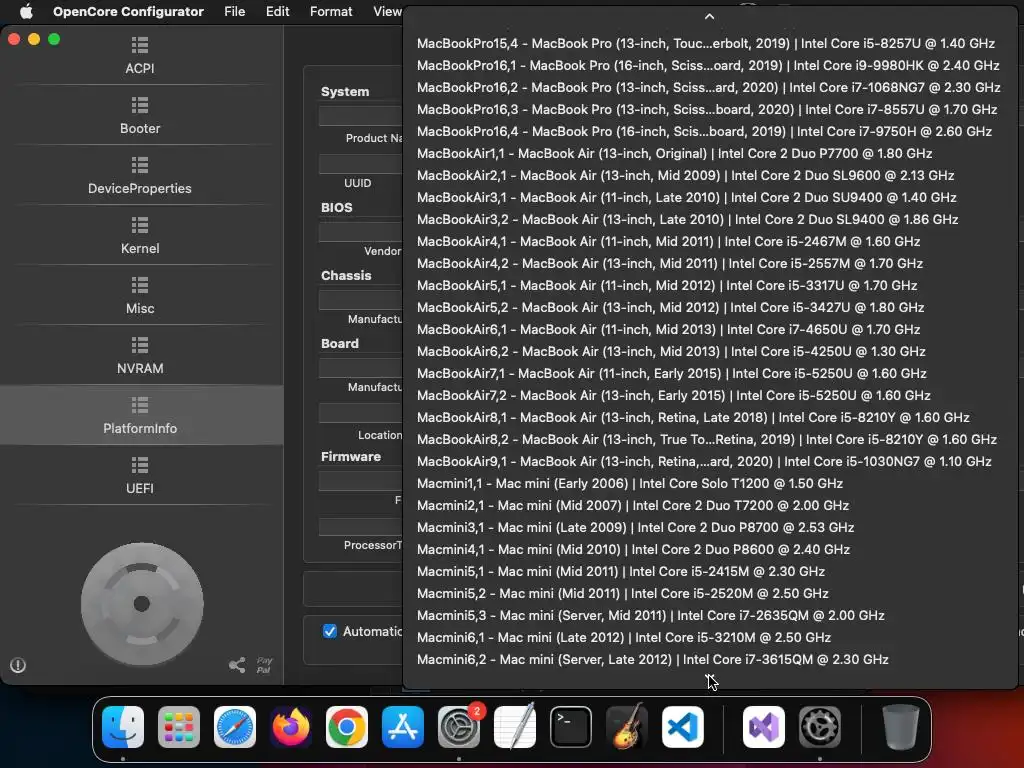This screenshot has width=1024, height=768.
Task: Select MacBookAir6,2 i5-4250U model
Action: pos(710,351)
